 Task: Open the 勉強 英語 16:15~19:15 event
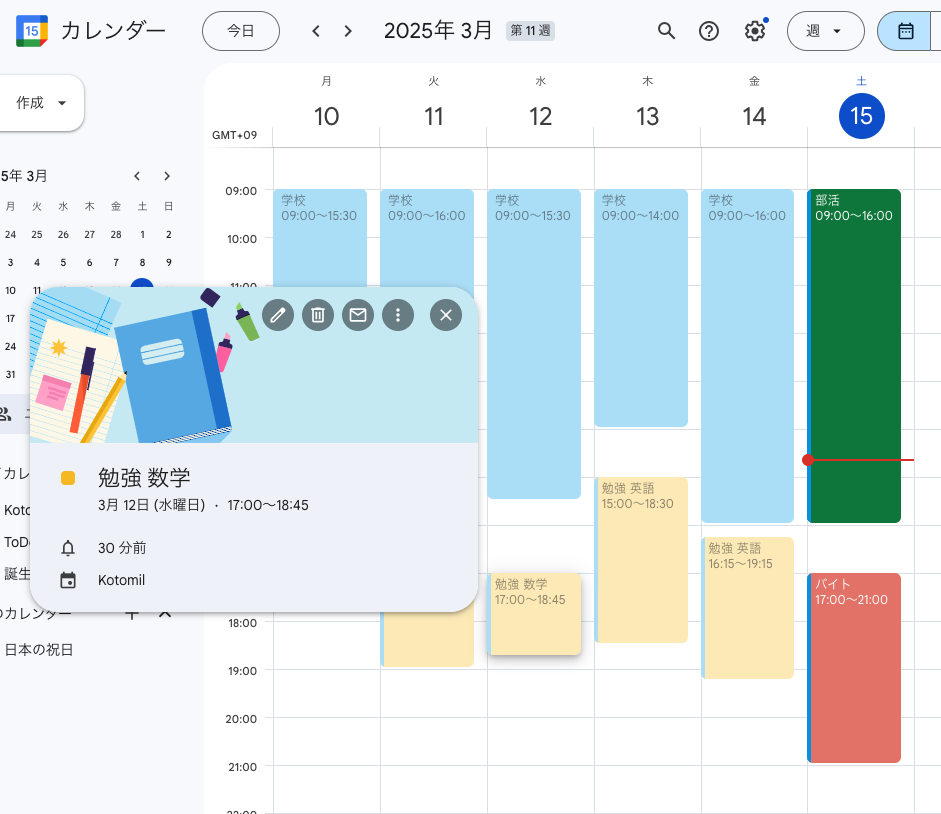coord(747,608)
